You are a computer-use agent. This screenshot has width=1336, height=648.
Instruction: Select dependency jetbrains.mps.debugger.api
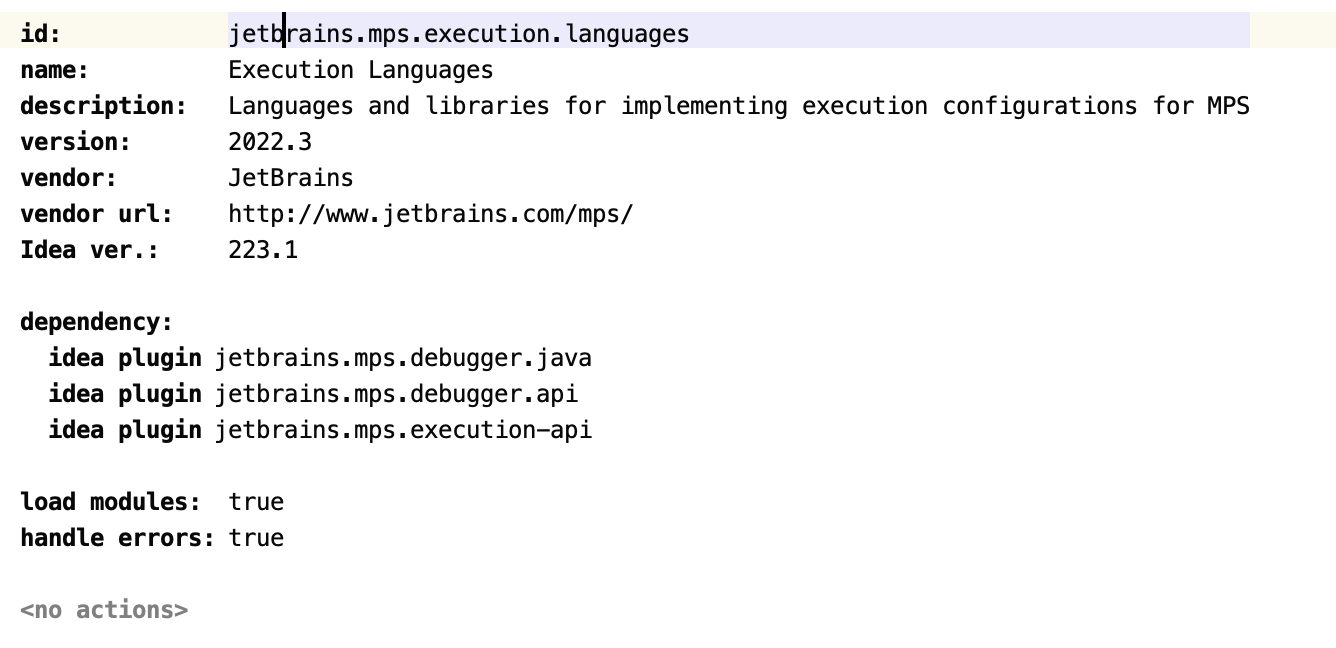tap(396, 394)
